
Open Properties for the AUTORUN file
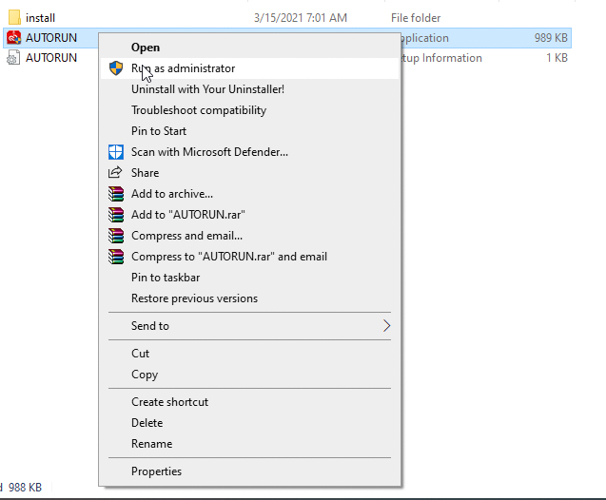[x=156, y=471]
